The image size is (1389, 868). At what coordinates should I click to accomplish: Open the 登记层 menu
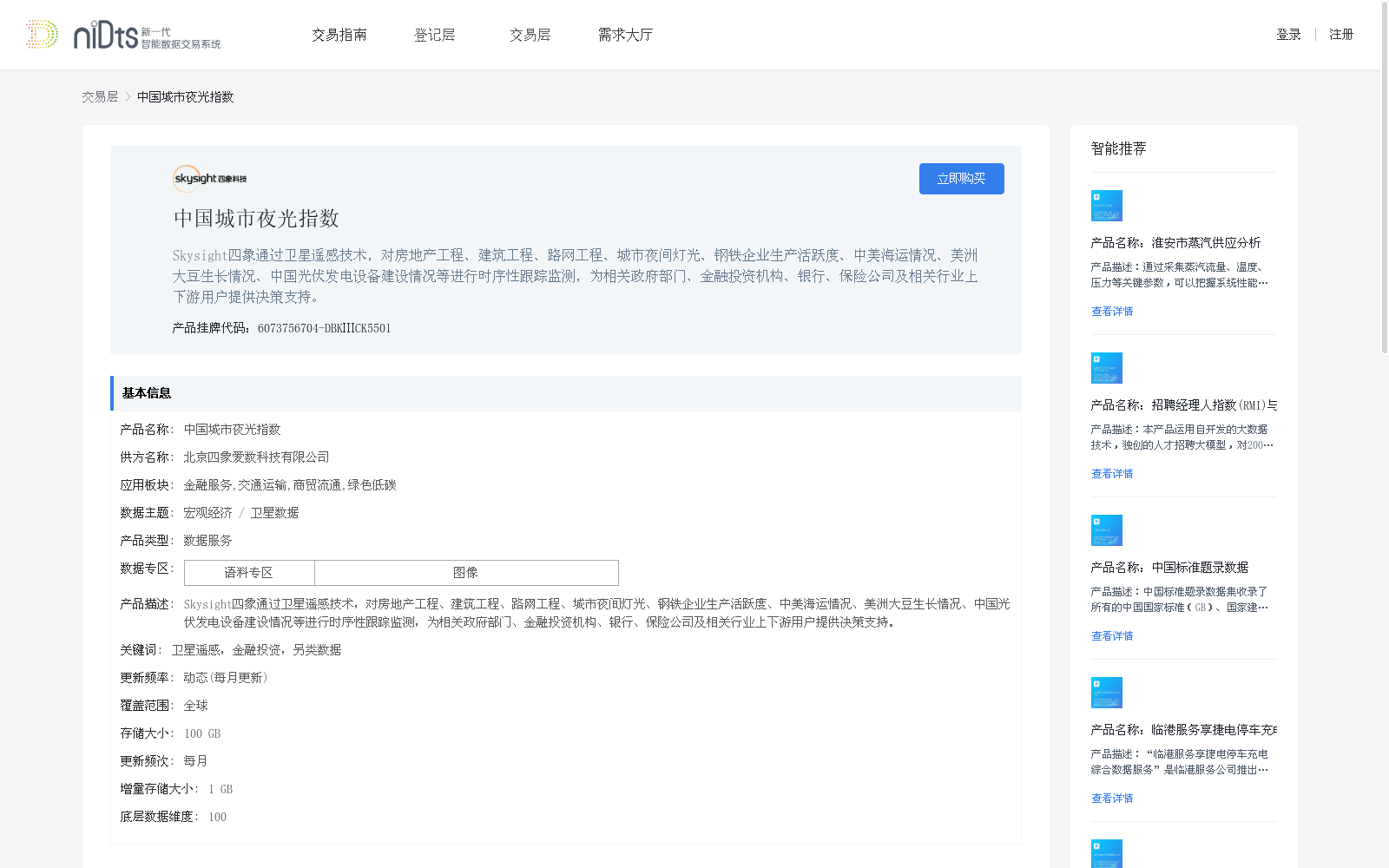(435, 35)
